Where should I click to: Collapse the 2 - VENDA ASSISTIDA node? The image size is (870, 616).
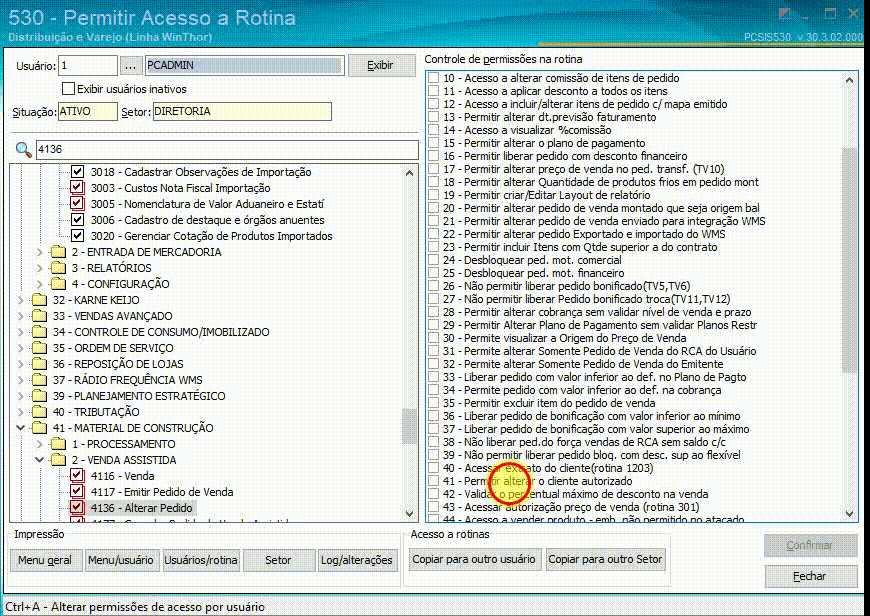(39, 460)
